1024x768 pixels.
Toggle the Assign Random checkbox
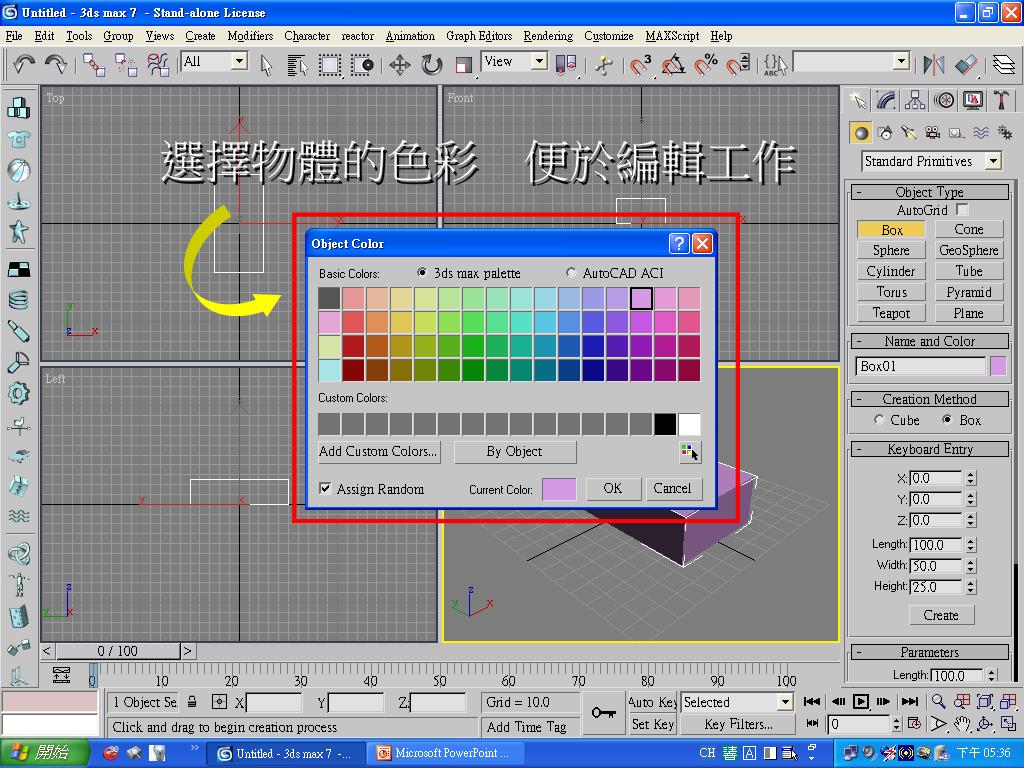[x=325, y=488]
